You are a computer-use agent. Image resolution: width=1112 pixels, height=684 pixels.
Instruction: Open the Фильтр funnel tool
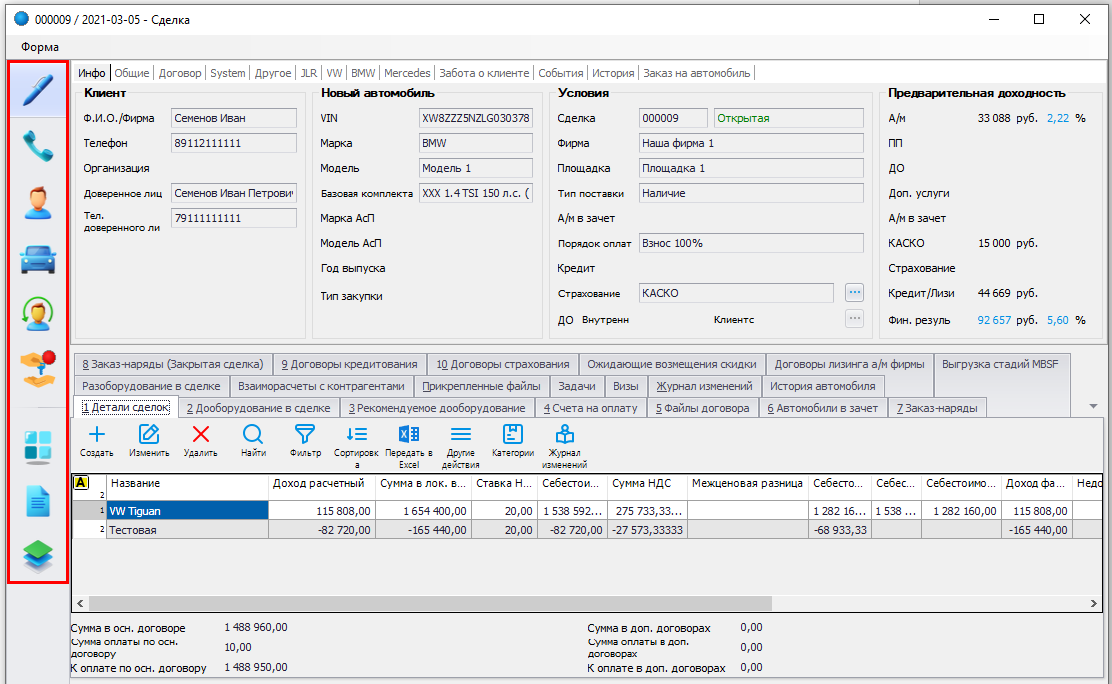click(304, 434)
